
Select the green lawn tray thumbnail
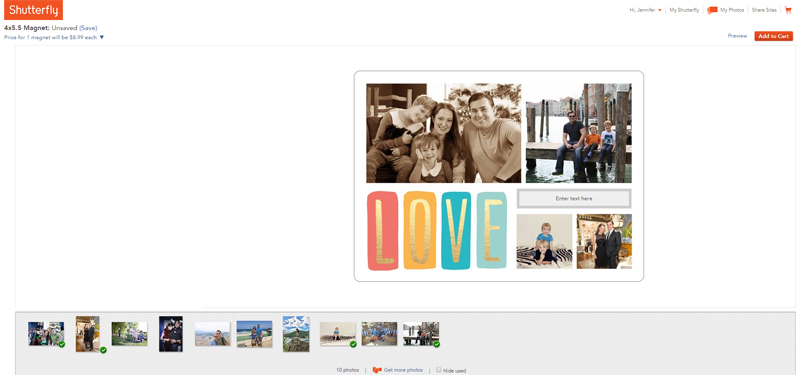130,334
